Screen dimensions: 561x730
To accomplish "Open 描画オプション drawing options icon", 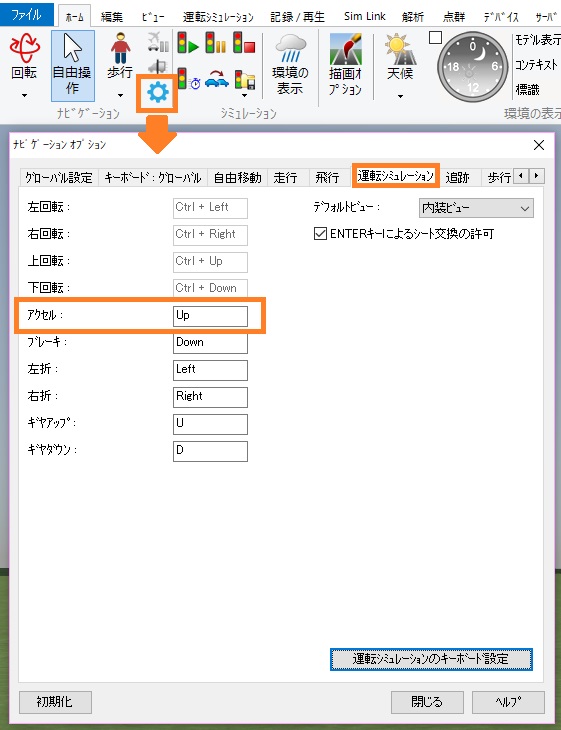I will coord(345,48).
